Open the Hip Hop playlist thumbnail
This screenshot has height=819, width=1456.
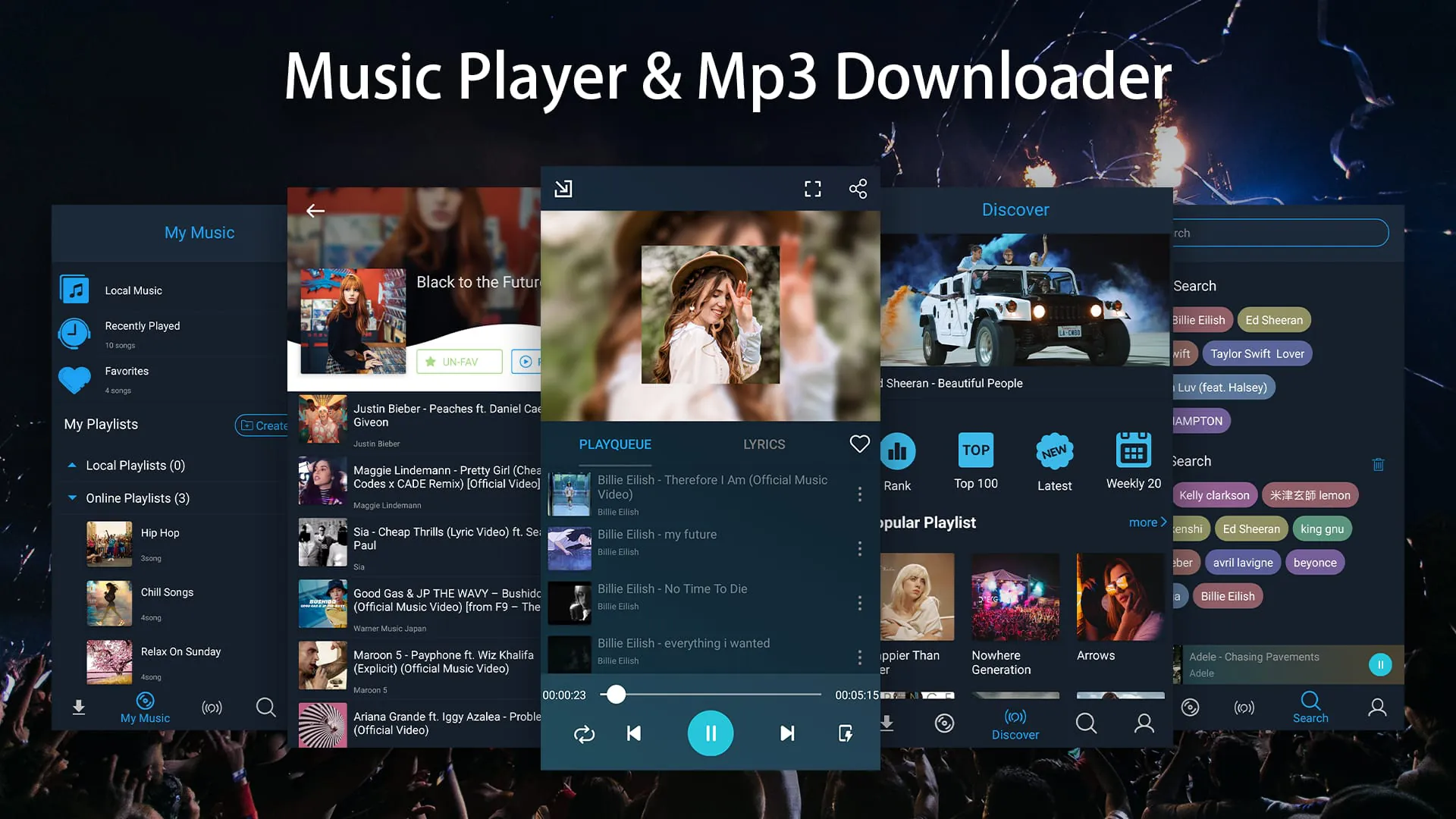[x=108, y=544]
